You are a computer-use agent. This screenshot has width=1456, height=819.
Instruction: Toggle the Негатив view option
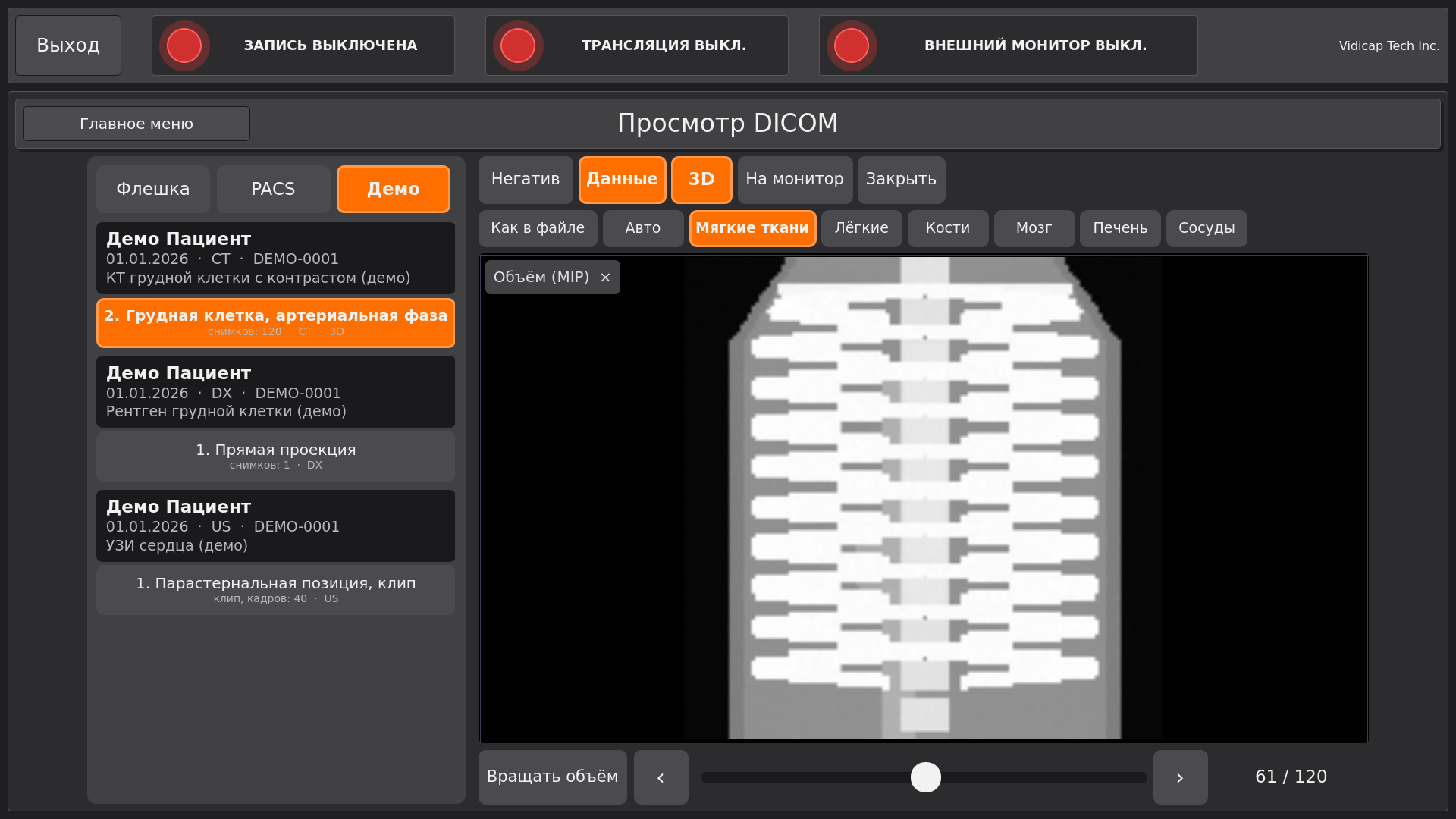click(526, 180)
